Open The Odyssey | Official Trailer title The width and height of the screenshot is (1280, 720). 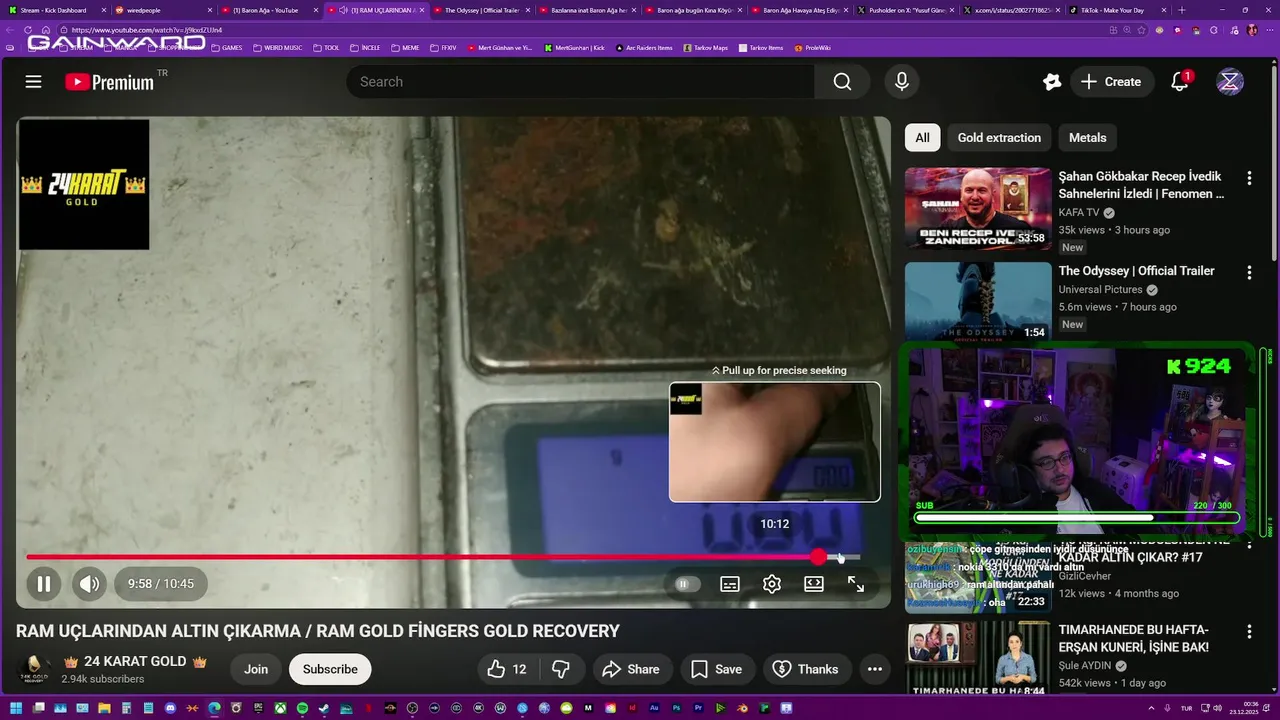point(1136,271)
